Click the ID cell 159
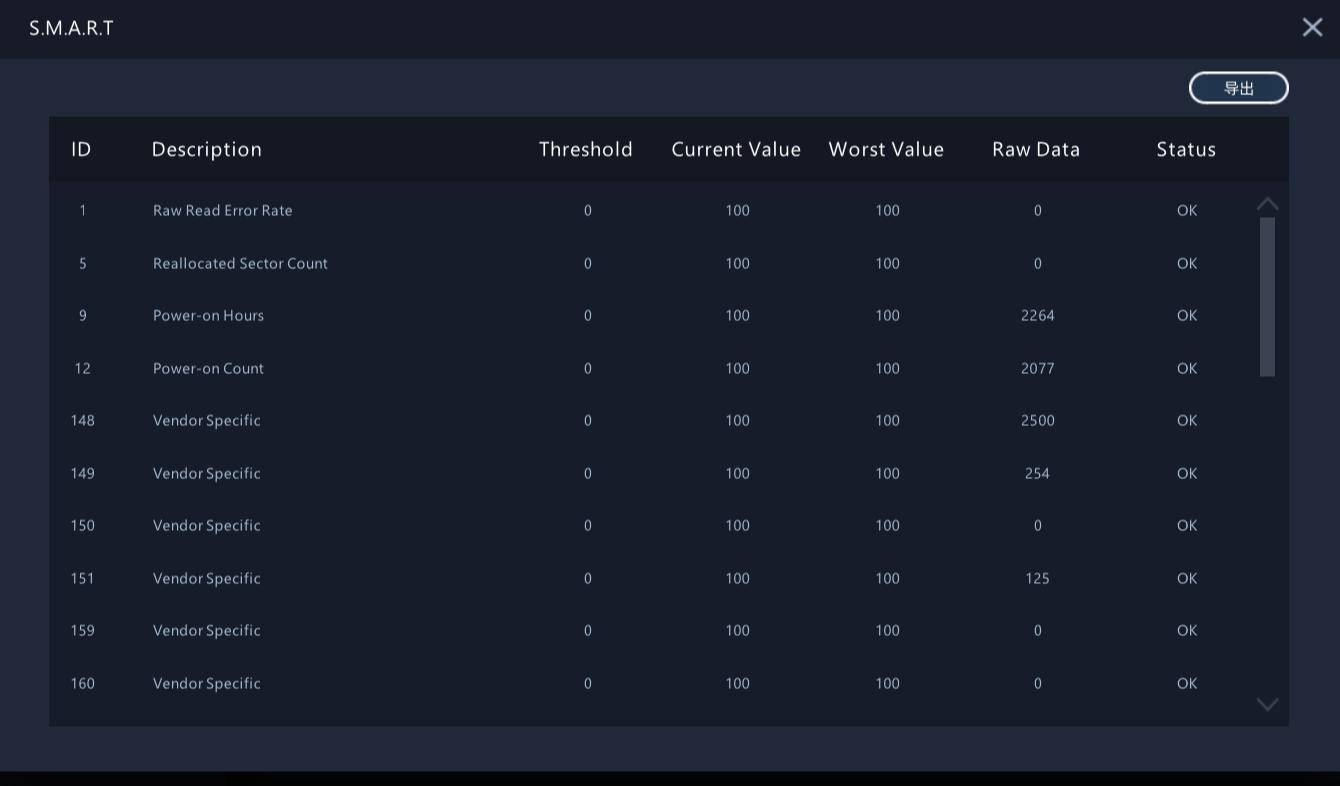 click(x=82, y=630)
